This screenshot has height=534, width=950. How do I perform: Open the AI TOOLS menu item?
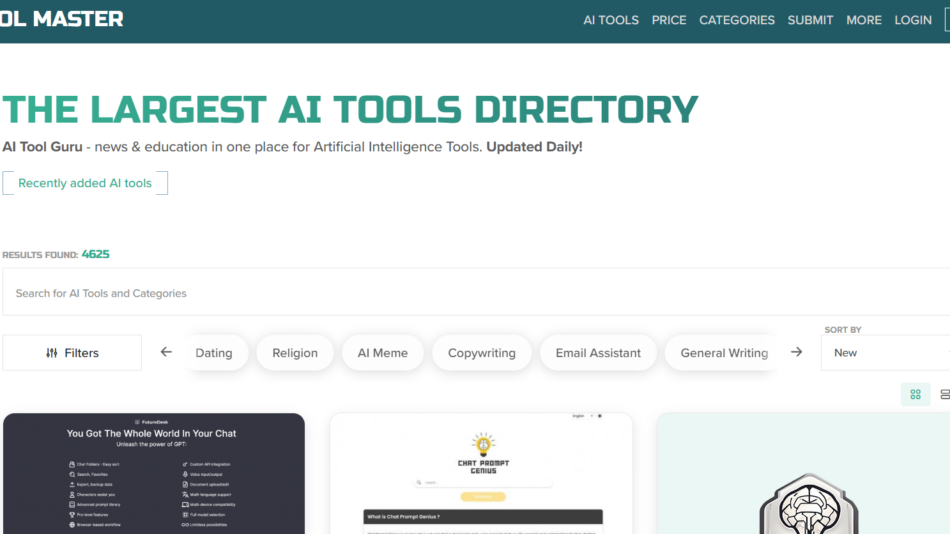[611, 20]
